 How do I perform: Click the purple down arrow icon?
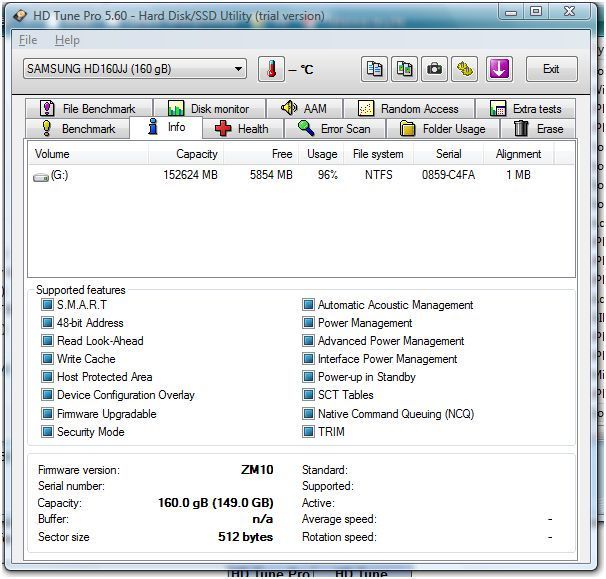point(499,69)
